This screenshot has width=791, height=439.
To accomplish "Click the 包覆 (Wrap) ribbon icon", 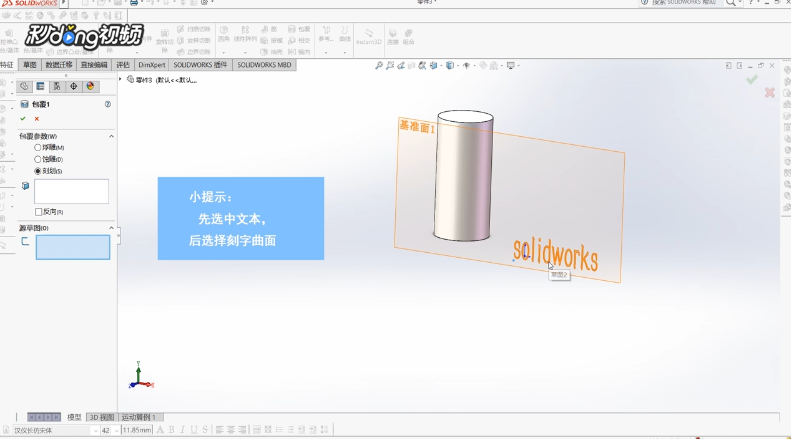I will (x=299, y=29).
